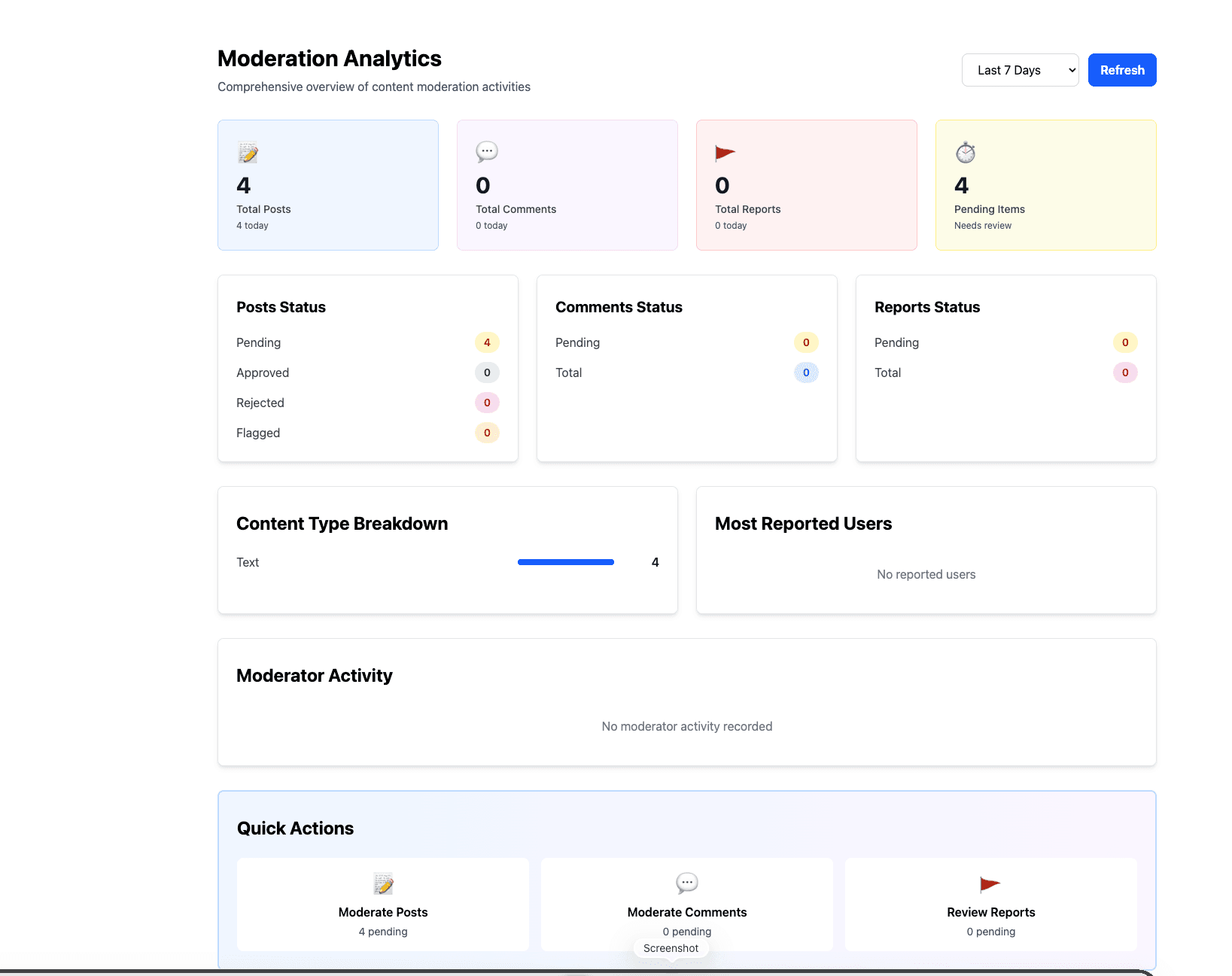This screenshot has height=976, width=1232.
Task: Open Moderate Posts quick action
Action: click(x=382, y=905)
